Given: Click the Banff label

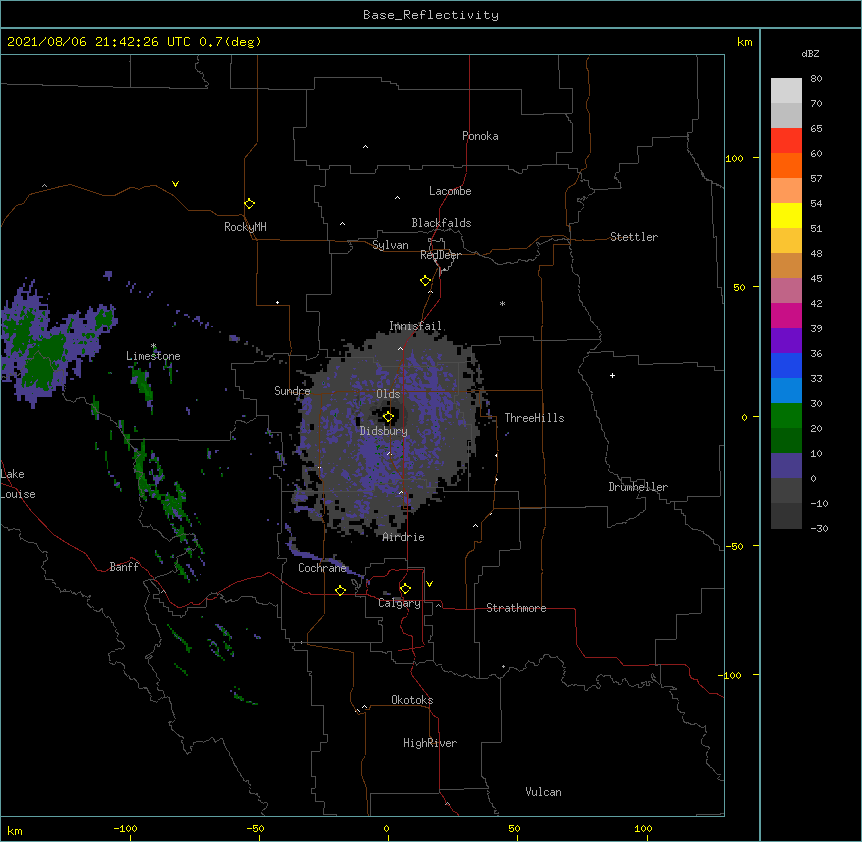Looking at the screenshot, I should click(x=124, y=567).
